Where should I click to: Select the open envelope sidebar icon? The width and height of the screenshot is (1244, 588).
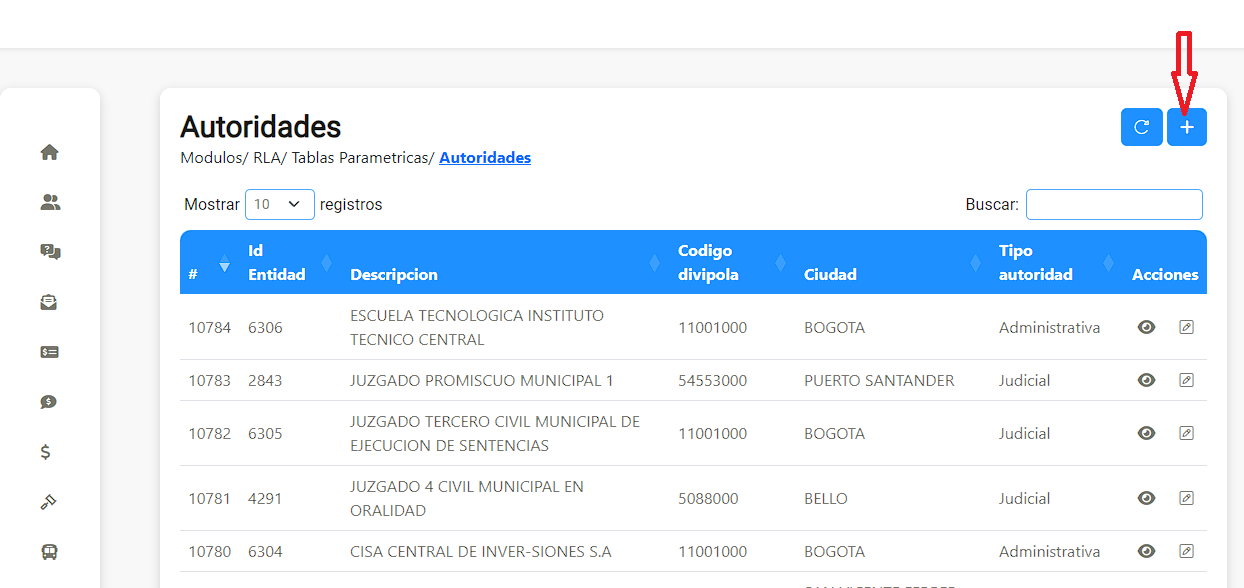(49, 302)
